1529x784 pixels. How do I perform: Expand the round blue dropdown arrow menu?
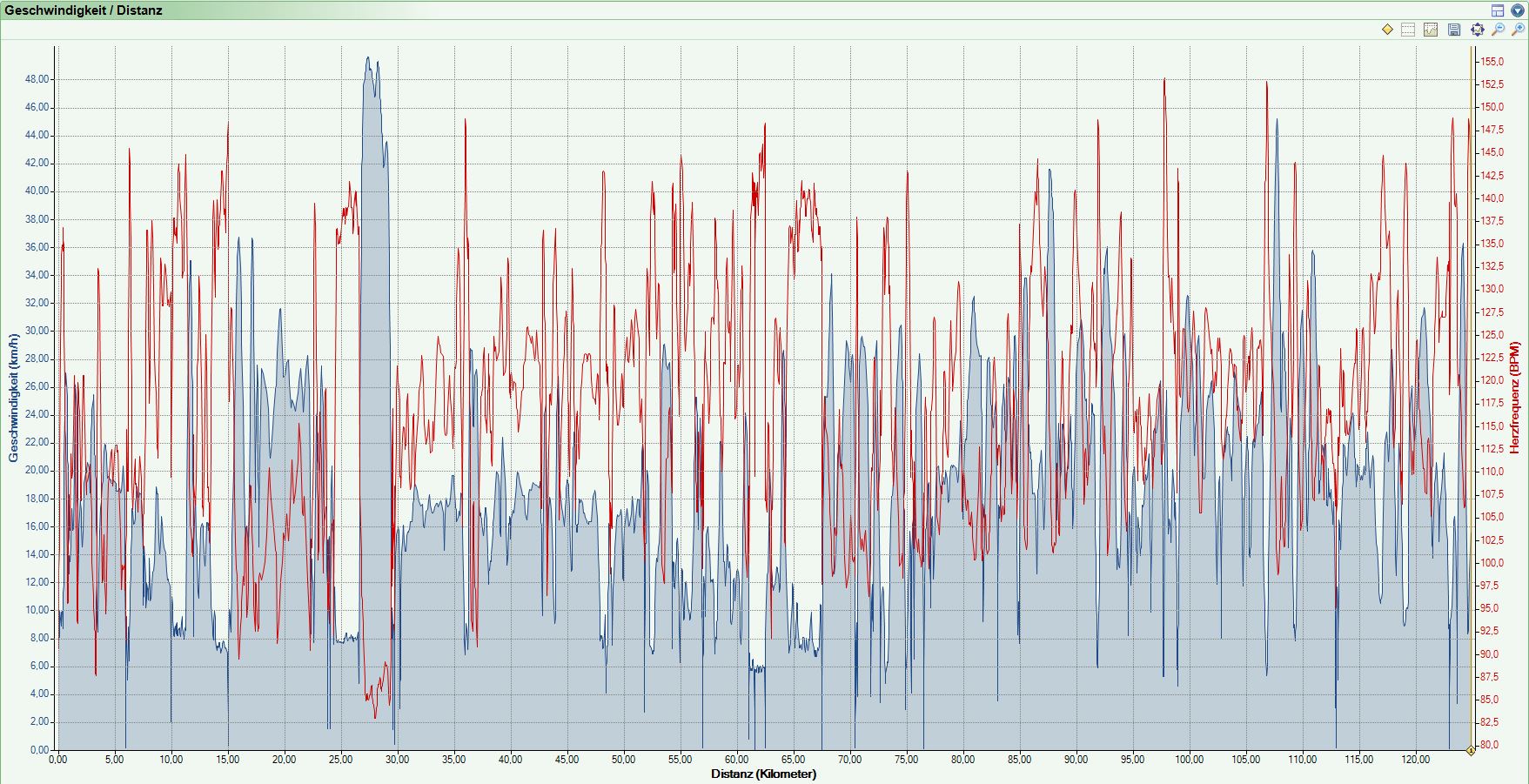pos(1517,10)
